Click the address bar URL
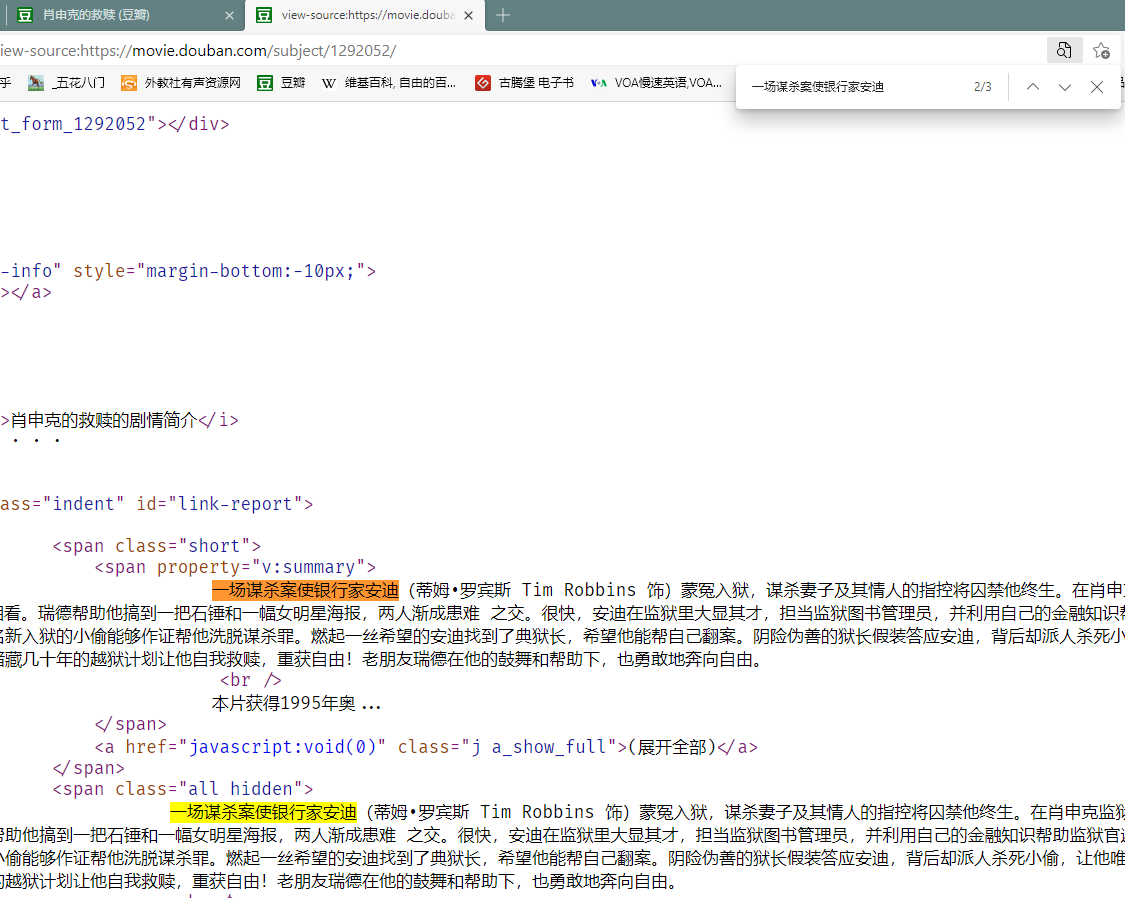 tap(199, 51)
